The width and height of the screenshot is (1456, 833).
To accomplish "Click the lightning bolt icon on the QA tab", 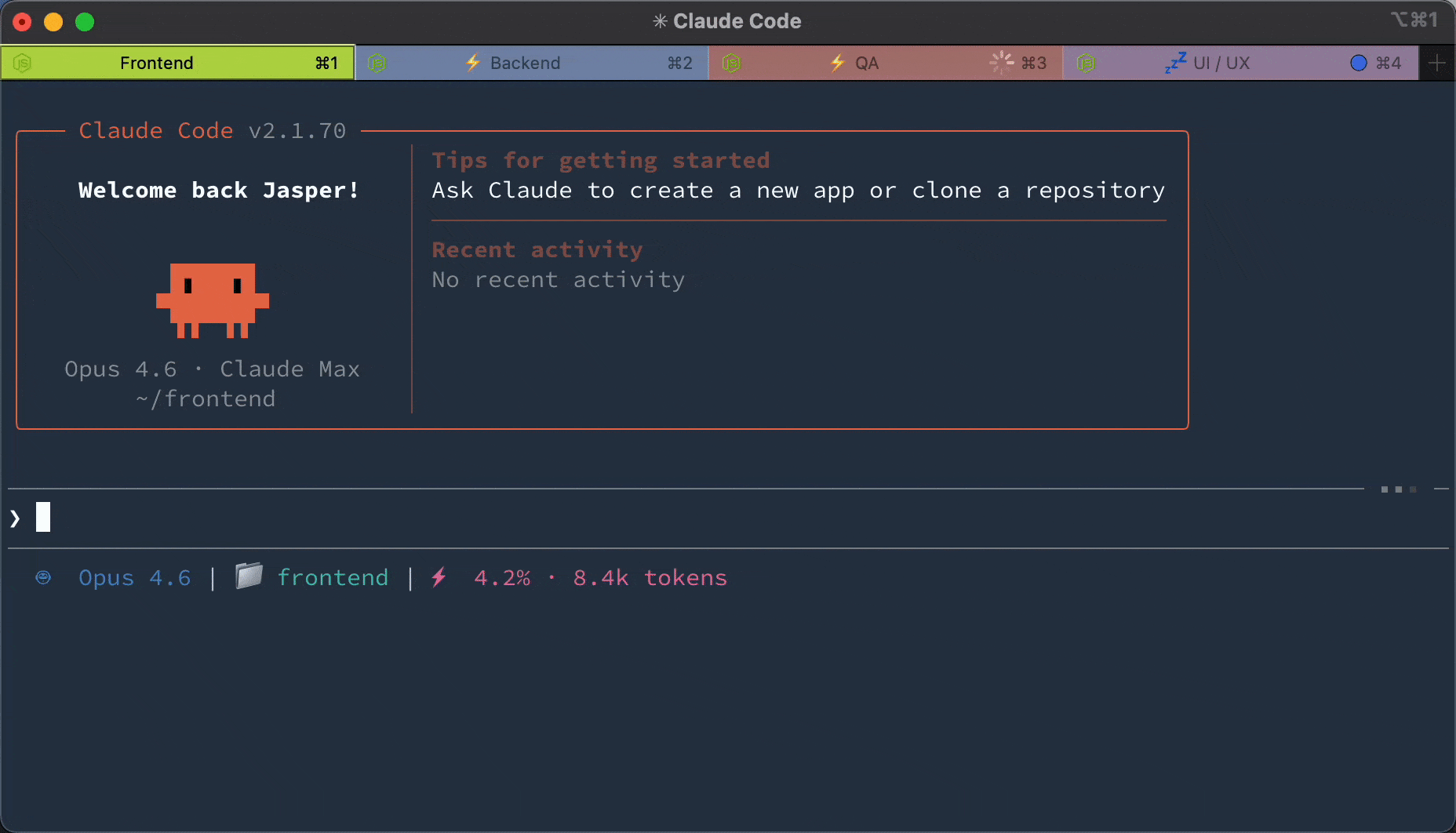I will pyautogui.click(x=837, y=63).
